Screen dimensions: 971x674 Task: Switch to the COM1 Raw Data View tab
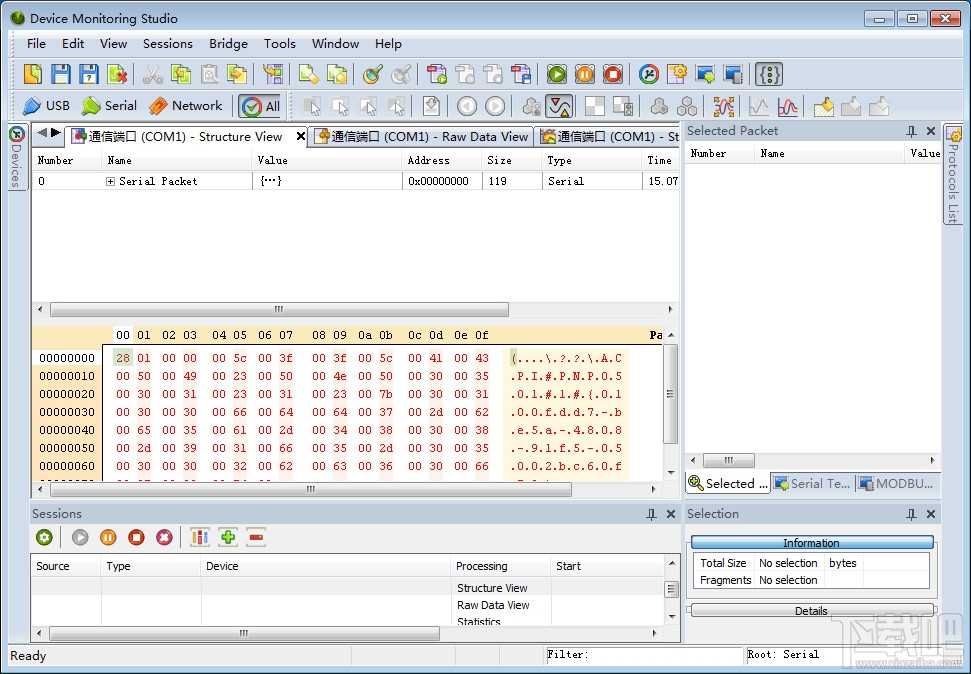pyautogui.click(x=421, y=137)
